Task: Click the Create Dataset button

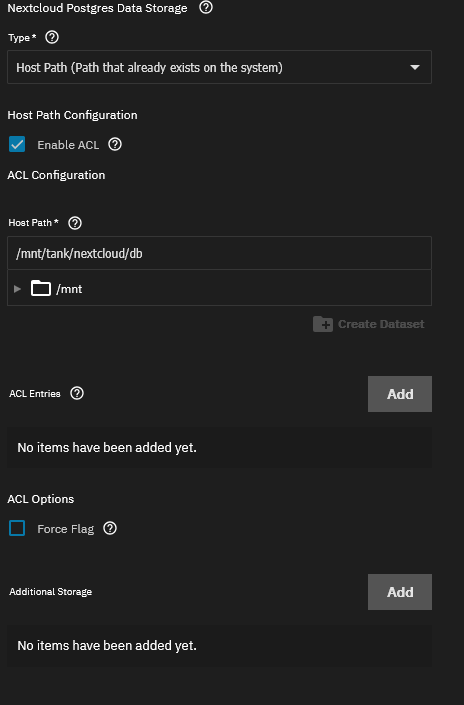Action: pyautogui.click(x=369, y=324)
